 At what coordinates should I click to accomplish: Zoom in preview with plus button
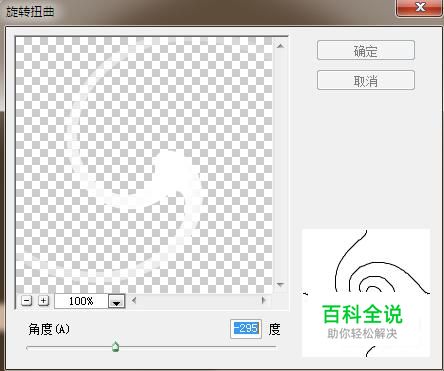click(43, 301)
